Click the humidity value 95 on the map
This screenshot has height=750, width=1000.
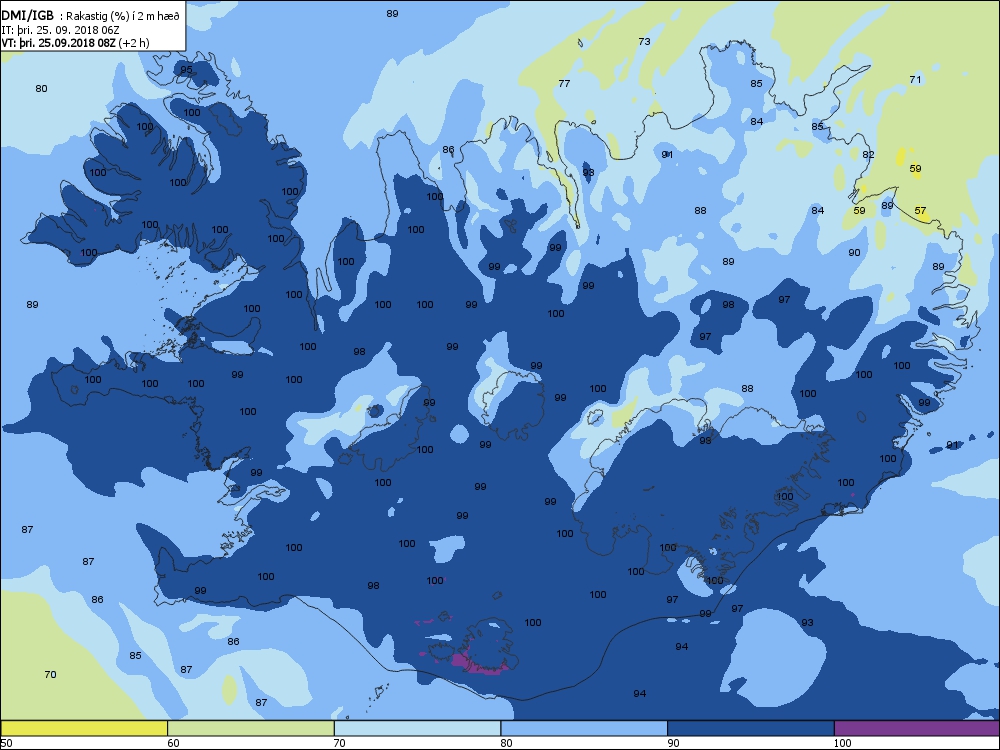click(x=186, y=70)
